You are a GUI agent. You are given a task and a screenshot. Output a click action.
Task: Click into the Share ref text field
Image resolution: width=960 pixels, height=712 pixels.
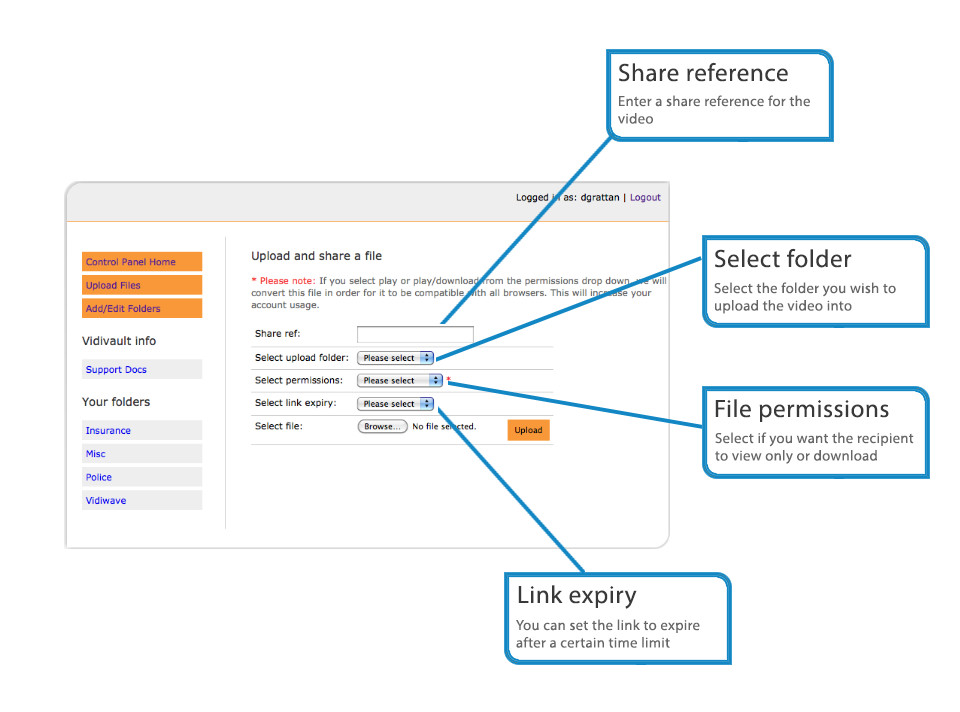point(415,334)
